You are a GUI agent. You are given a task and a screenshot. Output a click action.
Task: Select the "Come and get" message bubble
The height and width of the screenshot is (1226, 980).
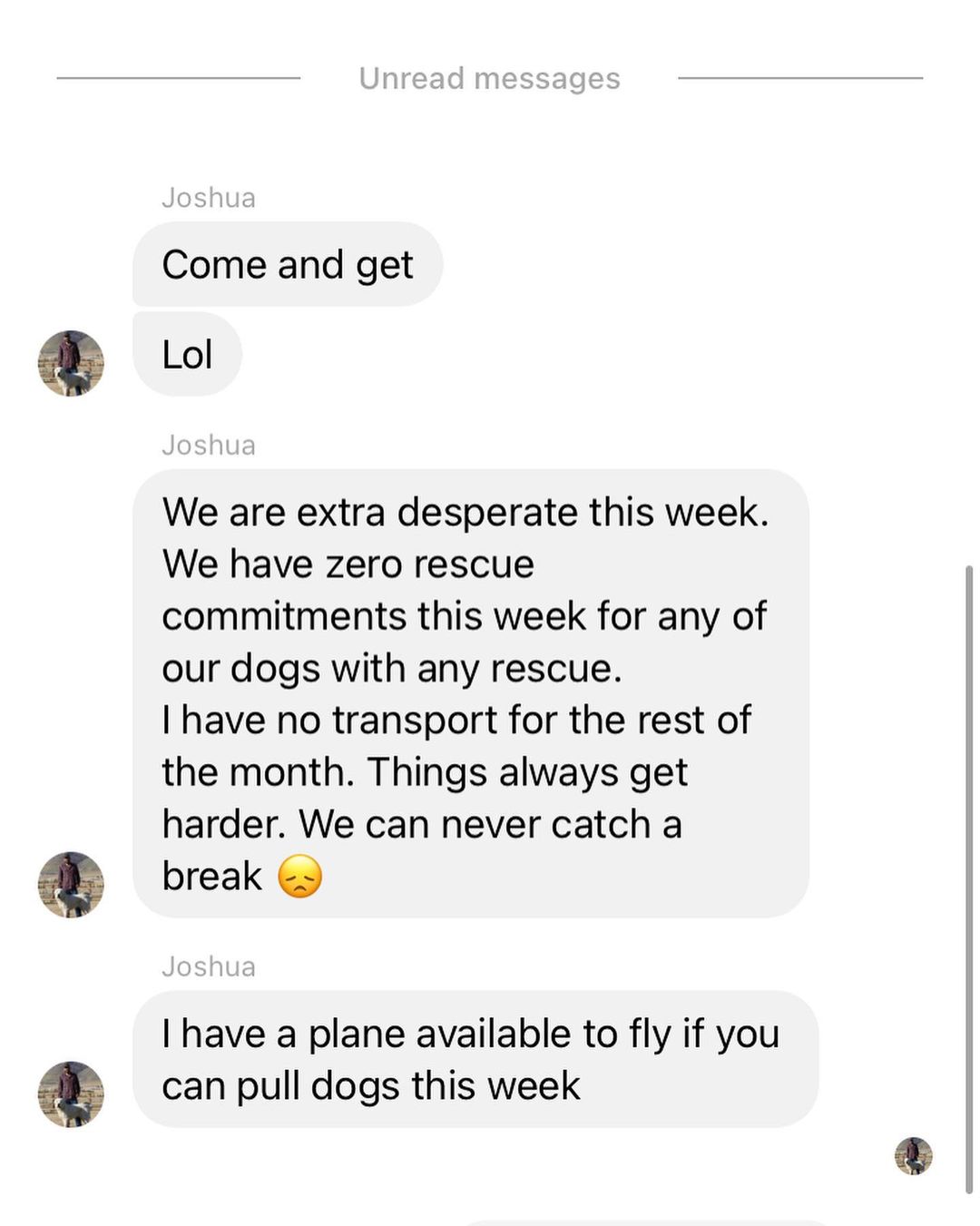tap(288, 265)
